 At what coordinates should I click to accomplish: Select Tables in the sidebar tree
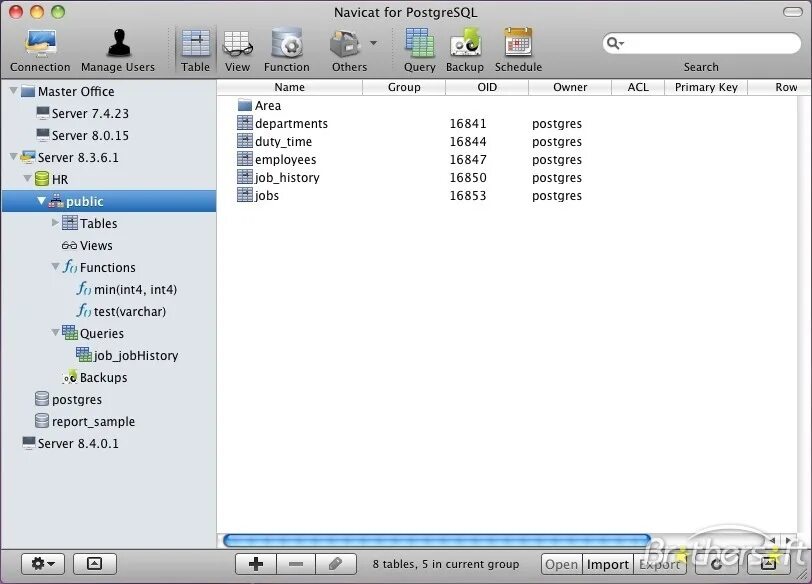(x=90, y=223)
